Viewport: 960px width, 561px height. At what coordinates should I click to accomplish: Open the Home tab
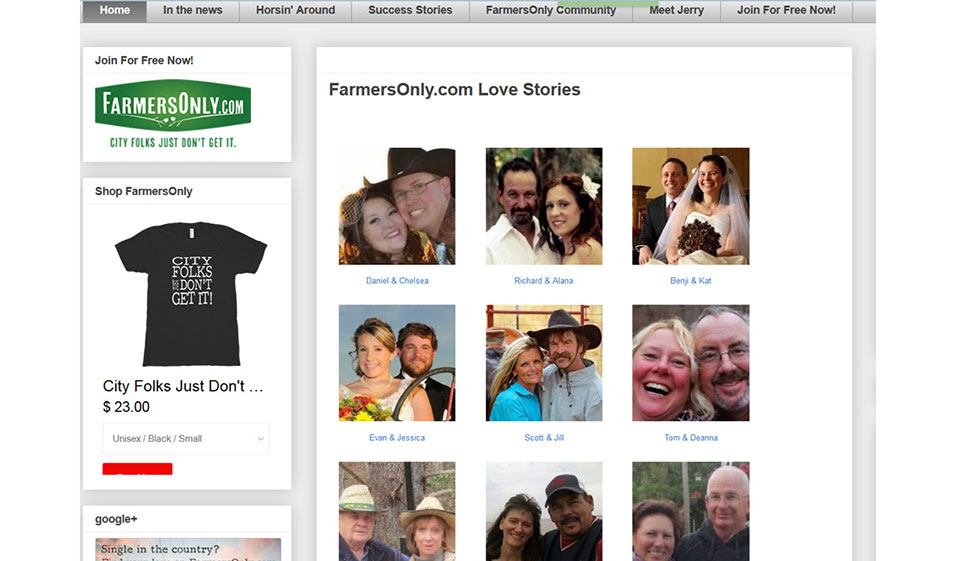pos(115,11)
